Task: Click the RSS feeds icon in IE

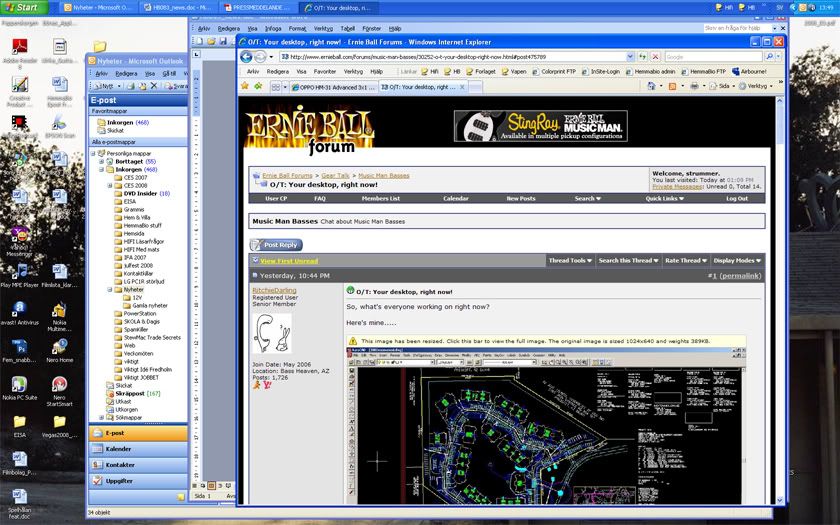Action: [x=672, y=86]
